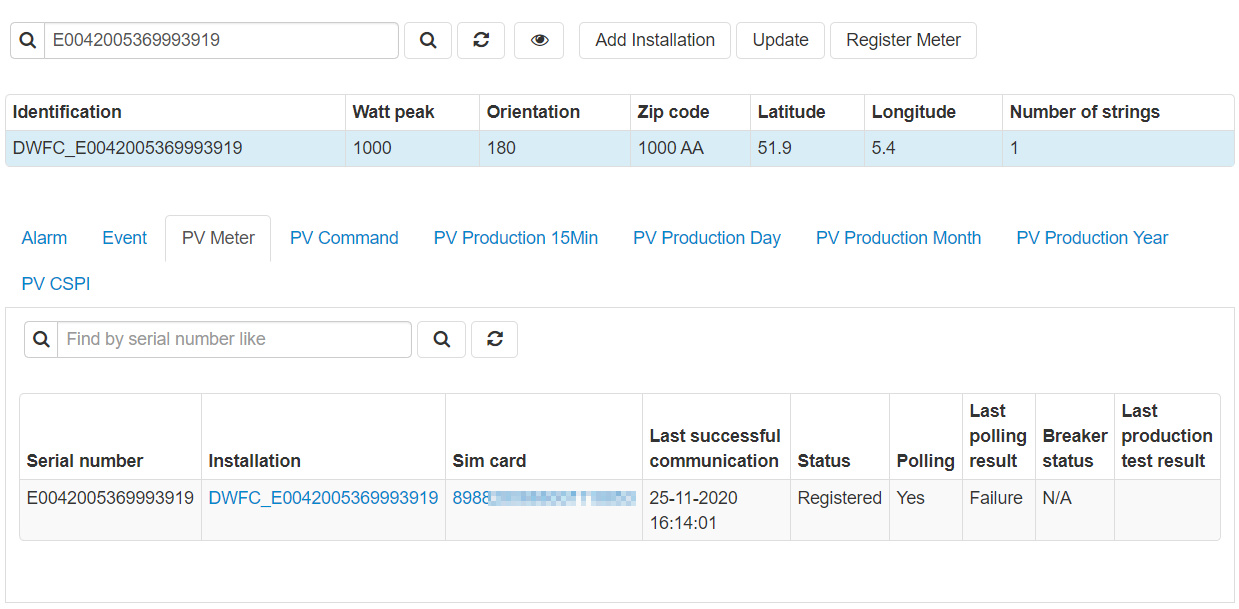This screenshot has height=609, width=1239.
Task: Open the PV Production Month tab
Action: [x=898, y=238]
